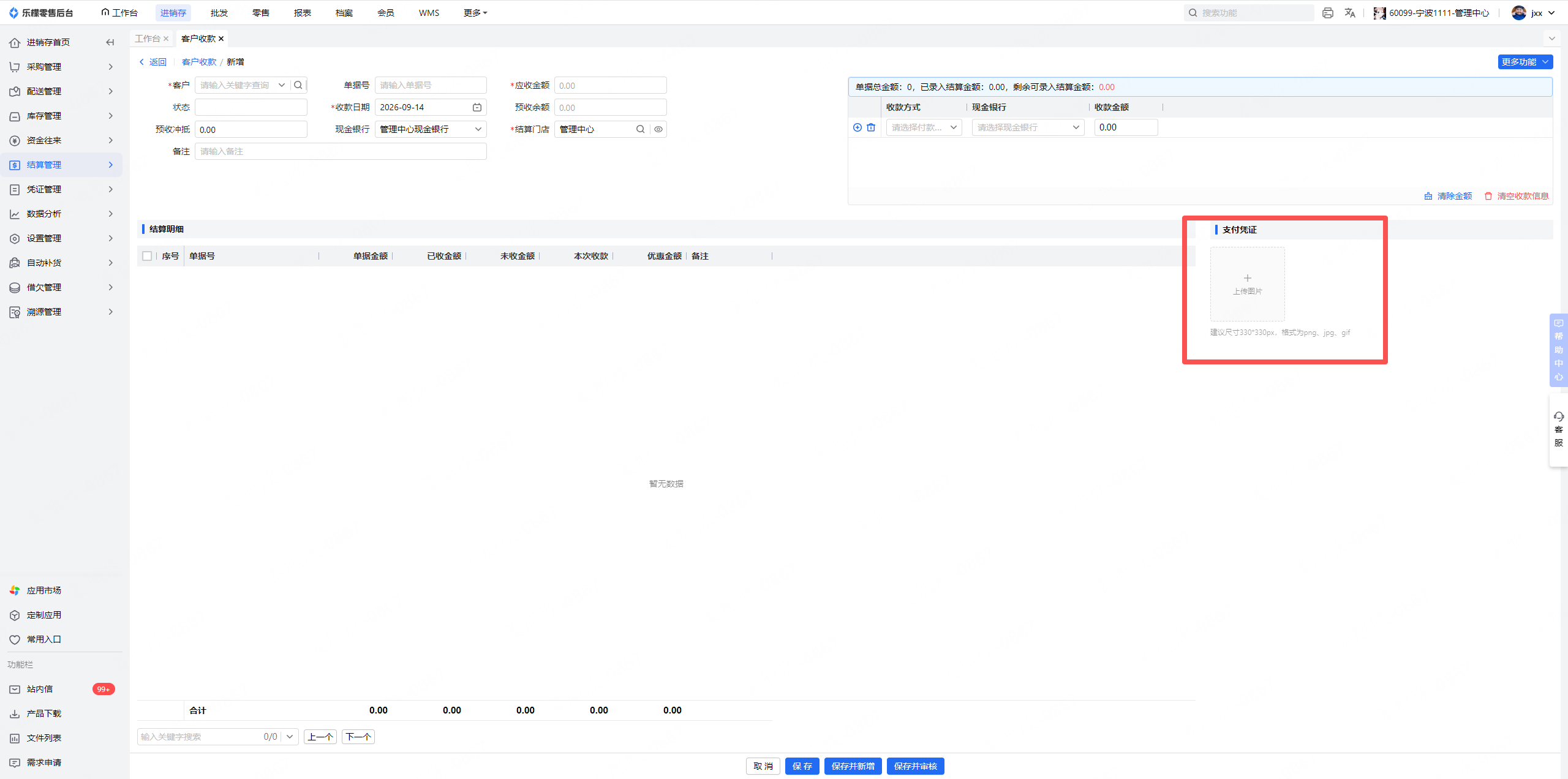Open the help center side panel

coord(1559,350)
